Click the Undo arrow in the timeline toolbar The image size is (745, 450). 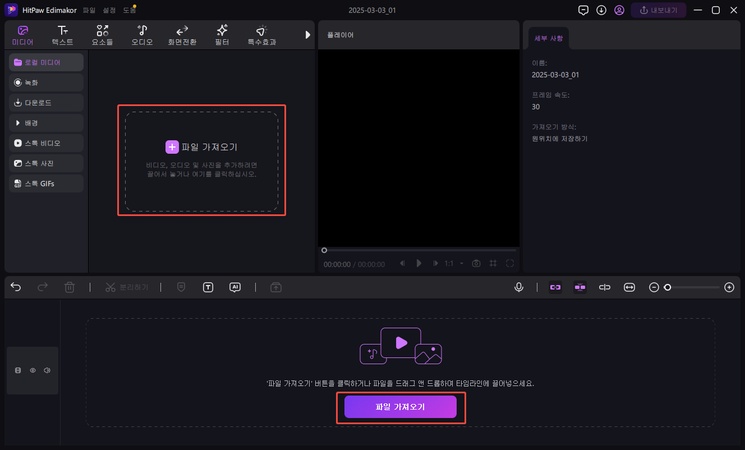(x=16, y=287)
